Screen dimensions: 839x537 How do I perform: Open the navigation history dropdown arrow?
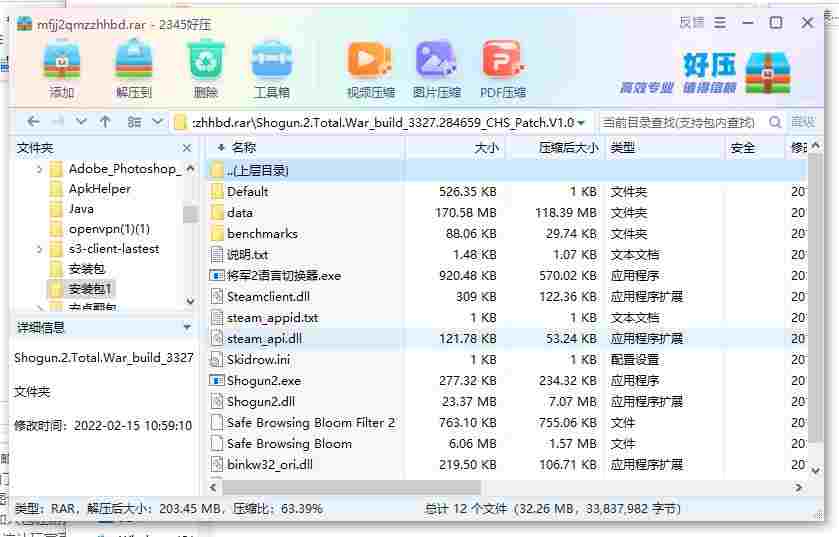tap(81, 122)
